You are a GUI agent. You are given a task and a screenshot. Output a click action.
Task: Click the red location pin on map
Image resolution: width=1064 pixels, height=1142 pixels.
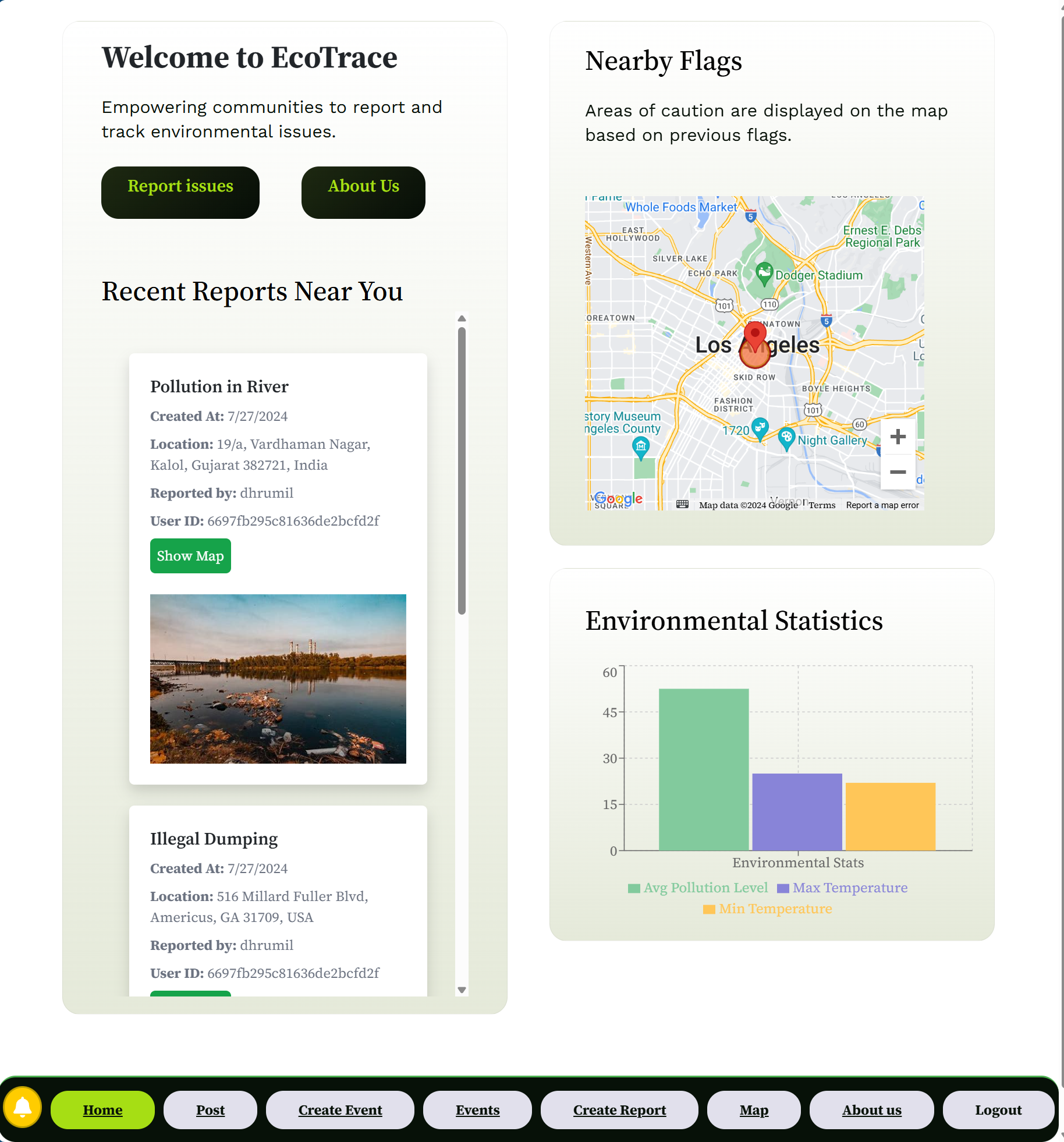point(755,338)
